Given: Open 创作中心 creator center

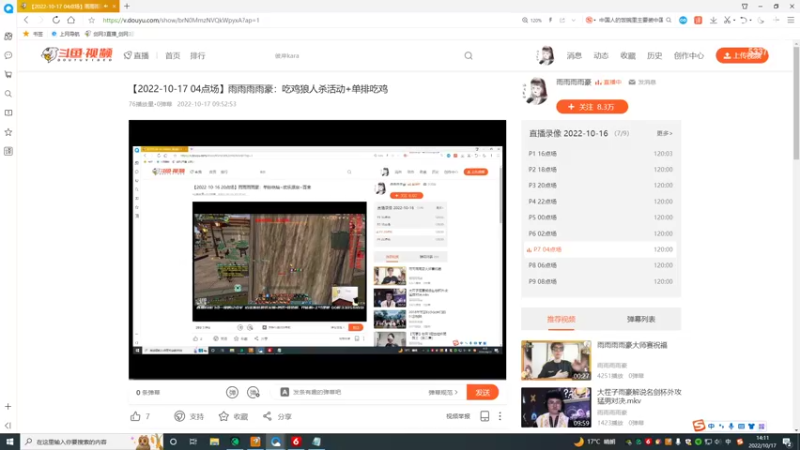Looking at the screenshot, I should [x=689, y=56].
